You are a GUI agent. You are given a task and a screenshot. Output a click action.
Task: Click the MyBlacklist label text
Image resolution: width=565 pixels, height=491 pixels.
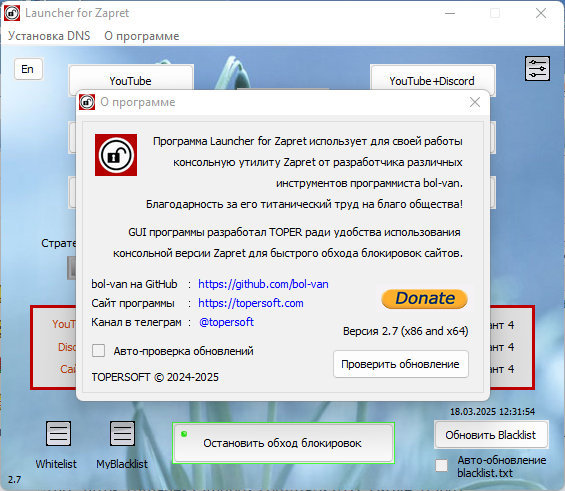click(122, 464)
